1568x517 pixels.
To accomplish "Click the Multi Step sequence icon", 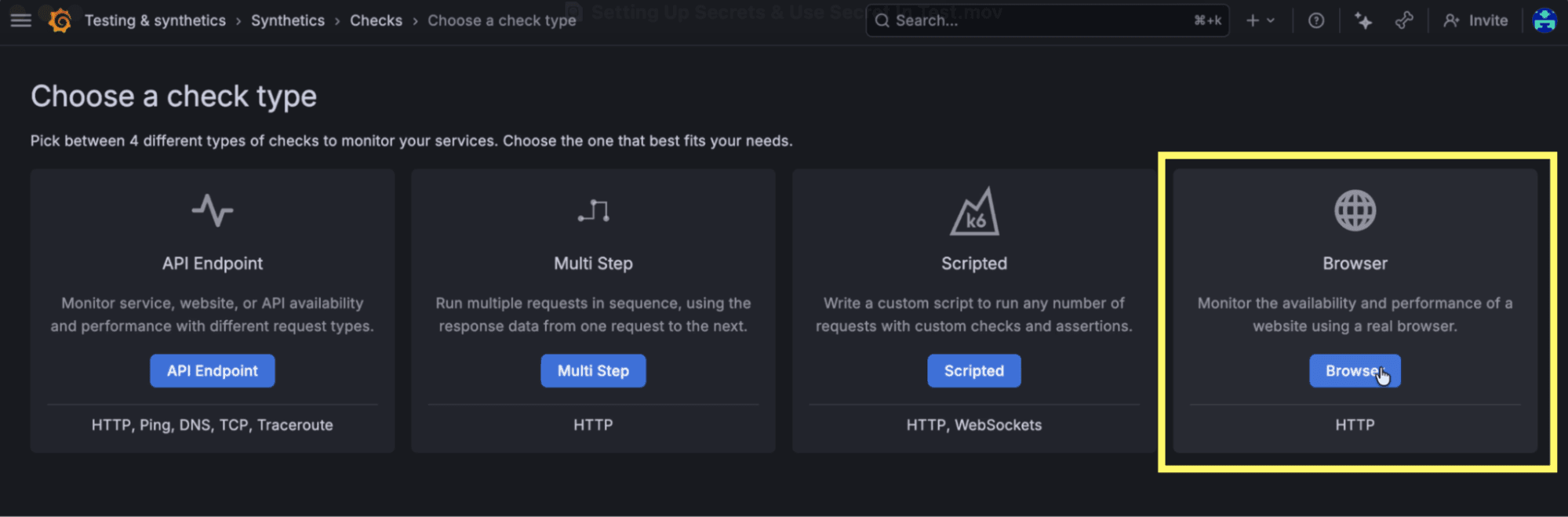I will (x=594, y=210).
